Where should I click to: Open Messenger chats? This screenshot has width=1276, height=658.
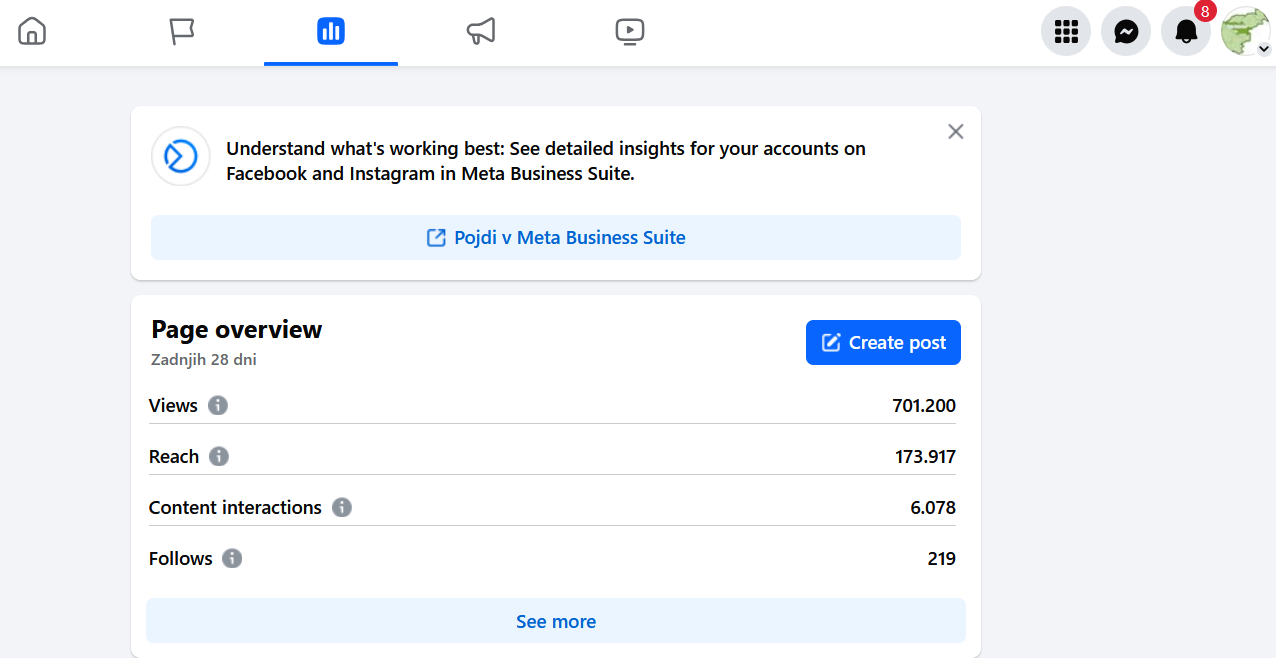click(x=1126, y=32)
